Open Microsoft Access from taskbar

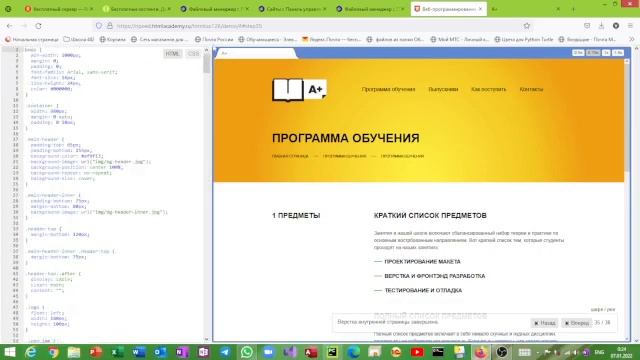(311, 352)
